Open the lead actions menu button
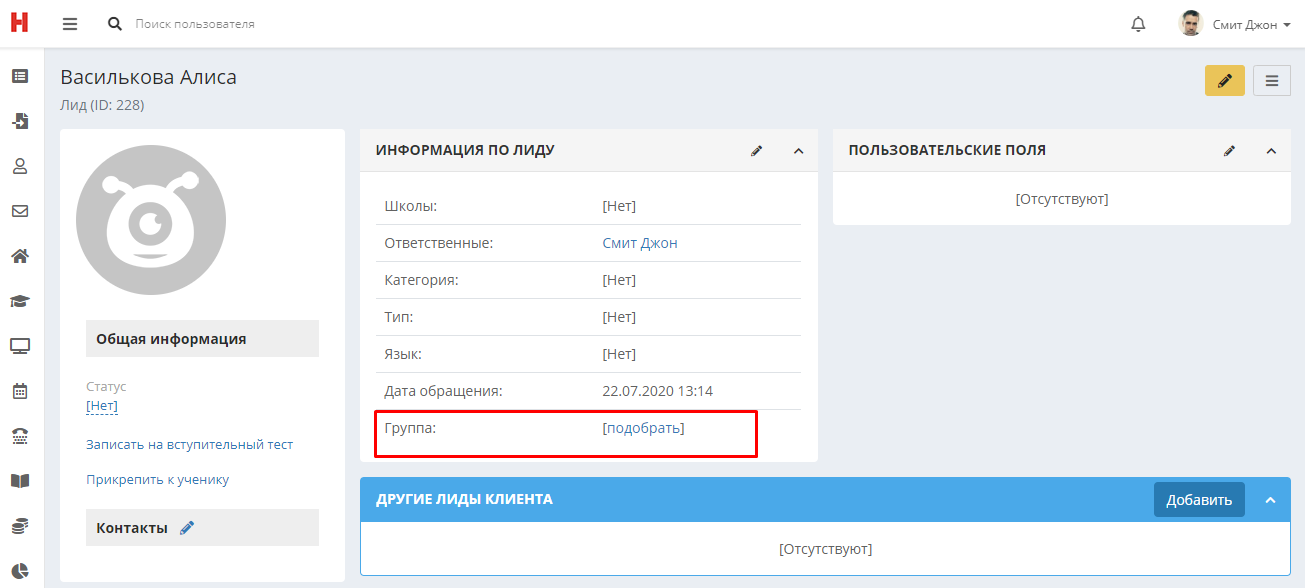 tap(1272, 81)
